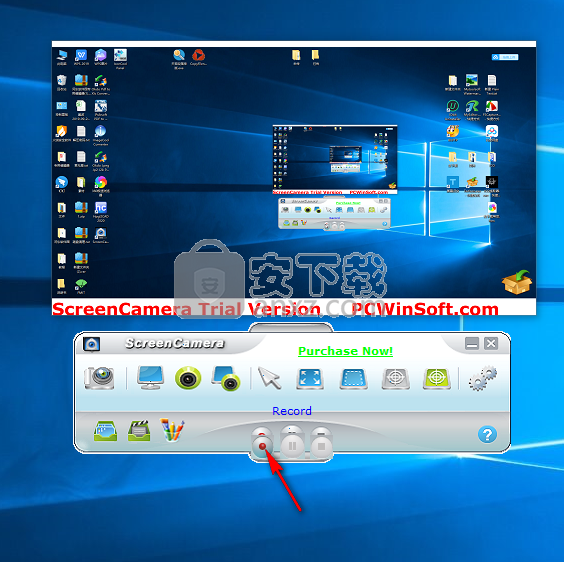Choose desktop plus webcam combined source
564x562 pixels.
coord(226,378)
